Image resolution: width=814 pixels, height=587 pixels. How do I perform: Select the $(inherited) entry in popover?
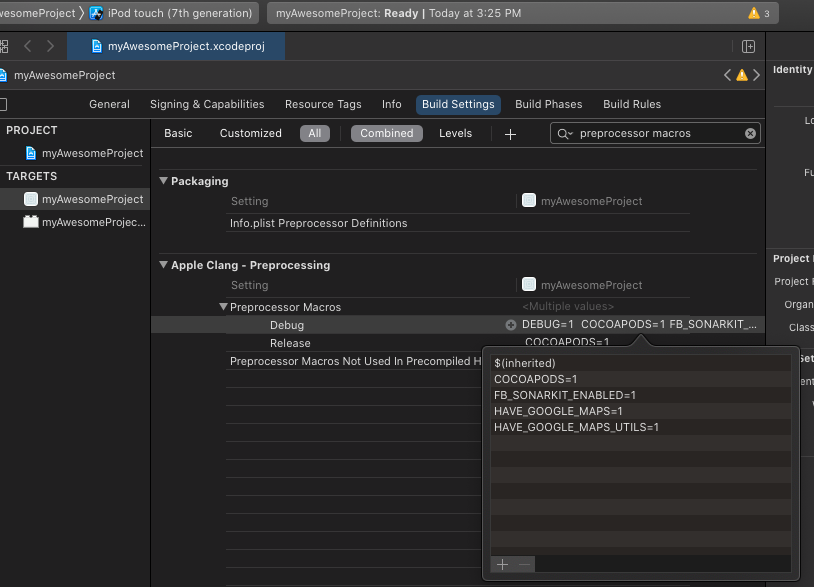click(641, 363)
